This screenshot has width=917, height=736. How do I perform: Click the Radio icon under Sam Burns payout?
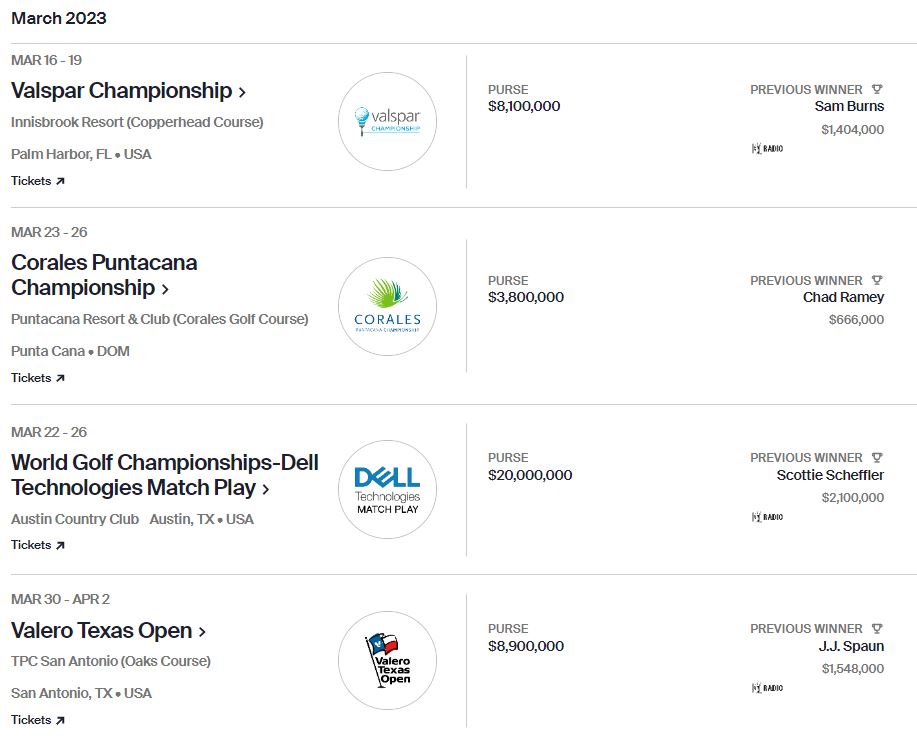point(765,147)
